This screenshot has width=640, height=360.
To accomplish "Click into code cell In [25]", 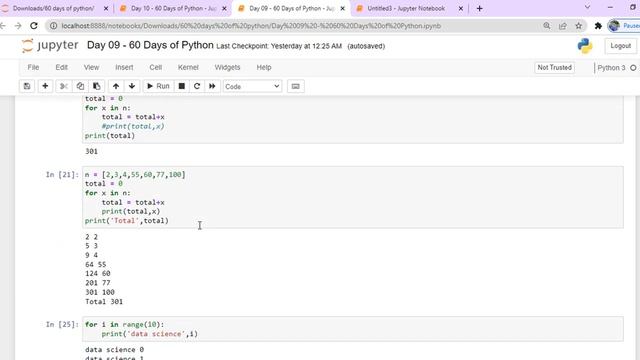I will pyautogui.click(x=353, y=329).
